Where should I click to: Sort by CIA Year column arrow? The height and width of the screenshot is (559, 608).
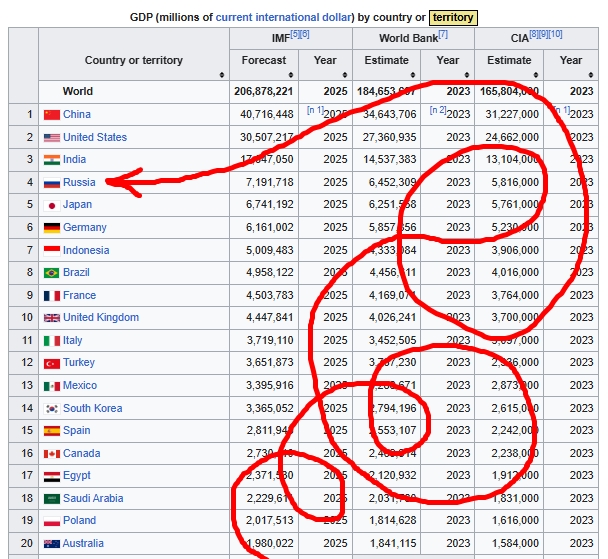coord(591,74)
